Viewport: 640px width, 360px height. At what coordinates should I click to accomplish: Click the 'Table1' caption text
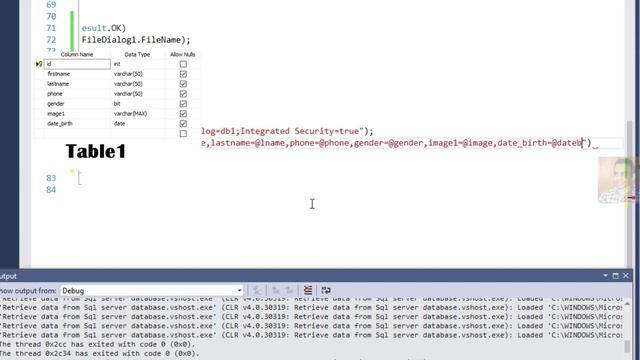pyautogui.click(x=96, y=151)
